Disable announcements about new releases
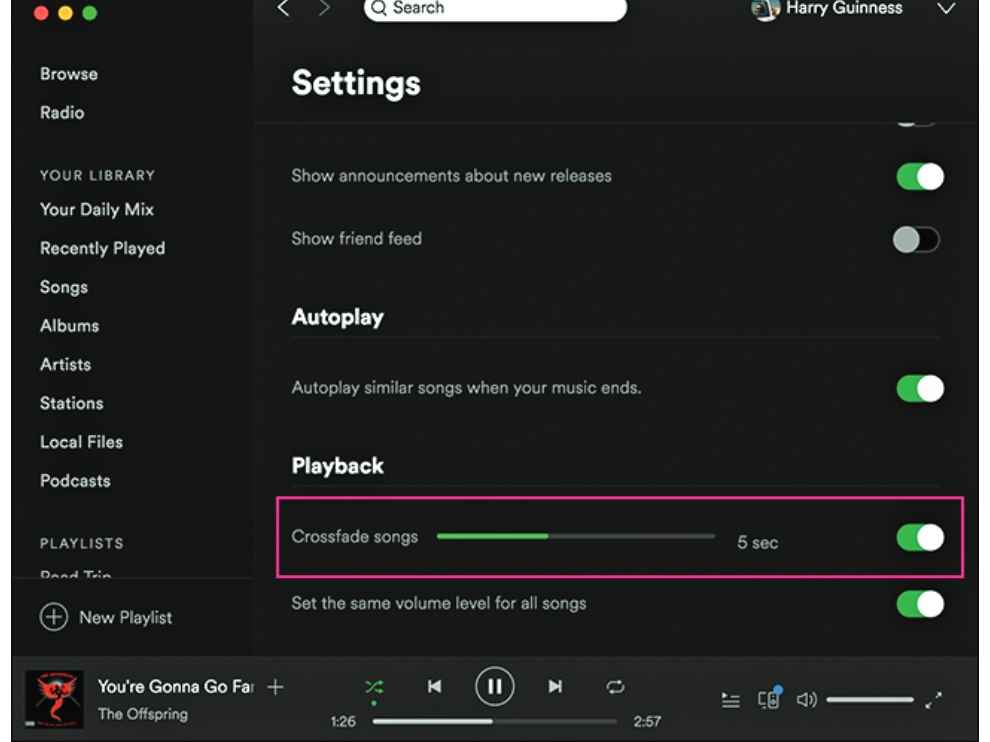Image resolution: width=990 pixels, height=742 pixels. click(x=920, y=176)
